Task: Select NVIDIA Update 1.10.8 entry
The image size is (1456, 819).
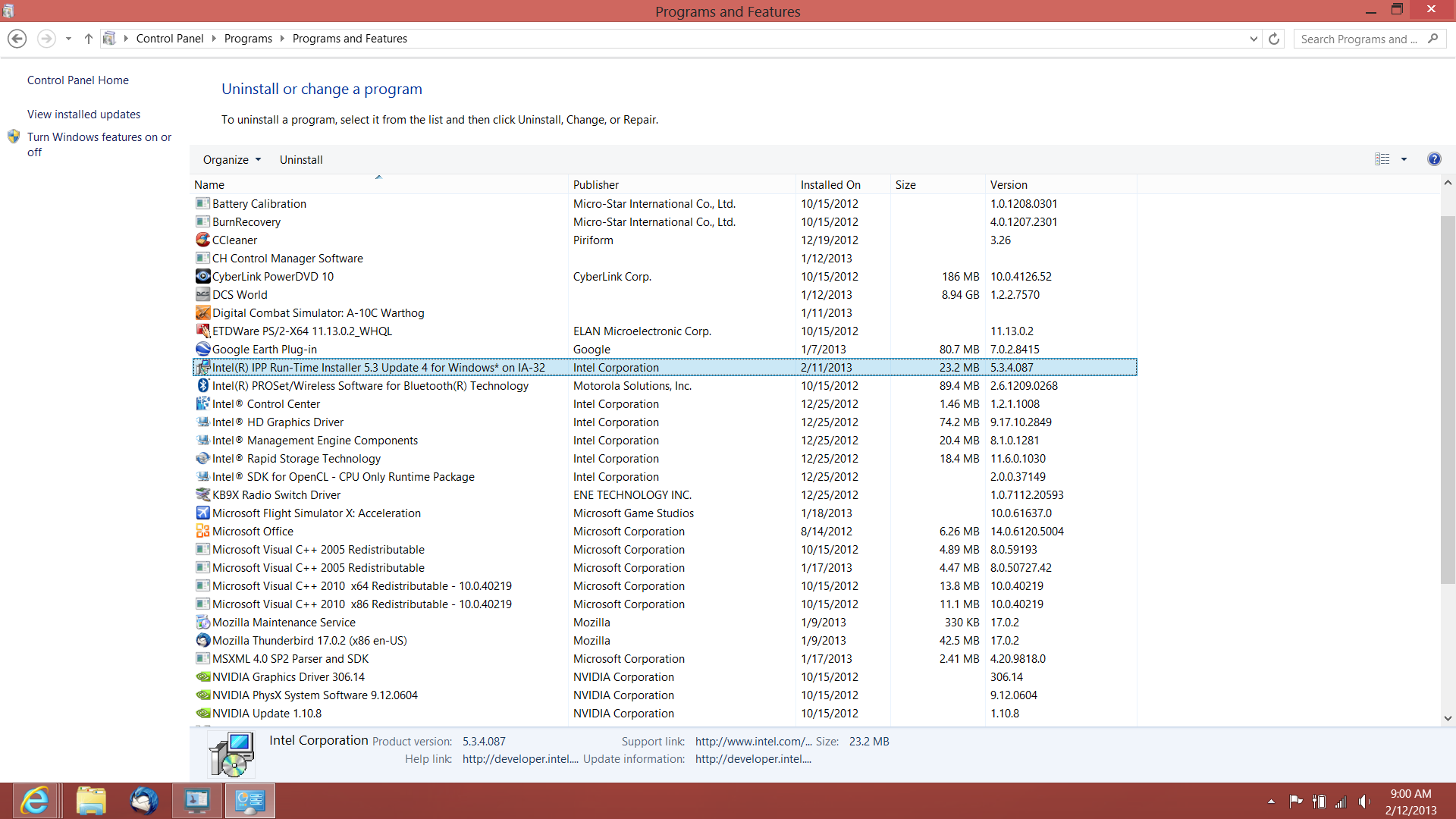Action: tap(665, 714)
